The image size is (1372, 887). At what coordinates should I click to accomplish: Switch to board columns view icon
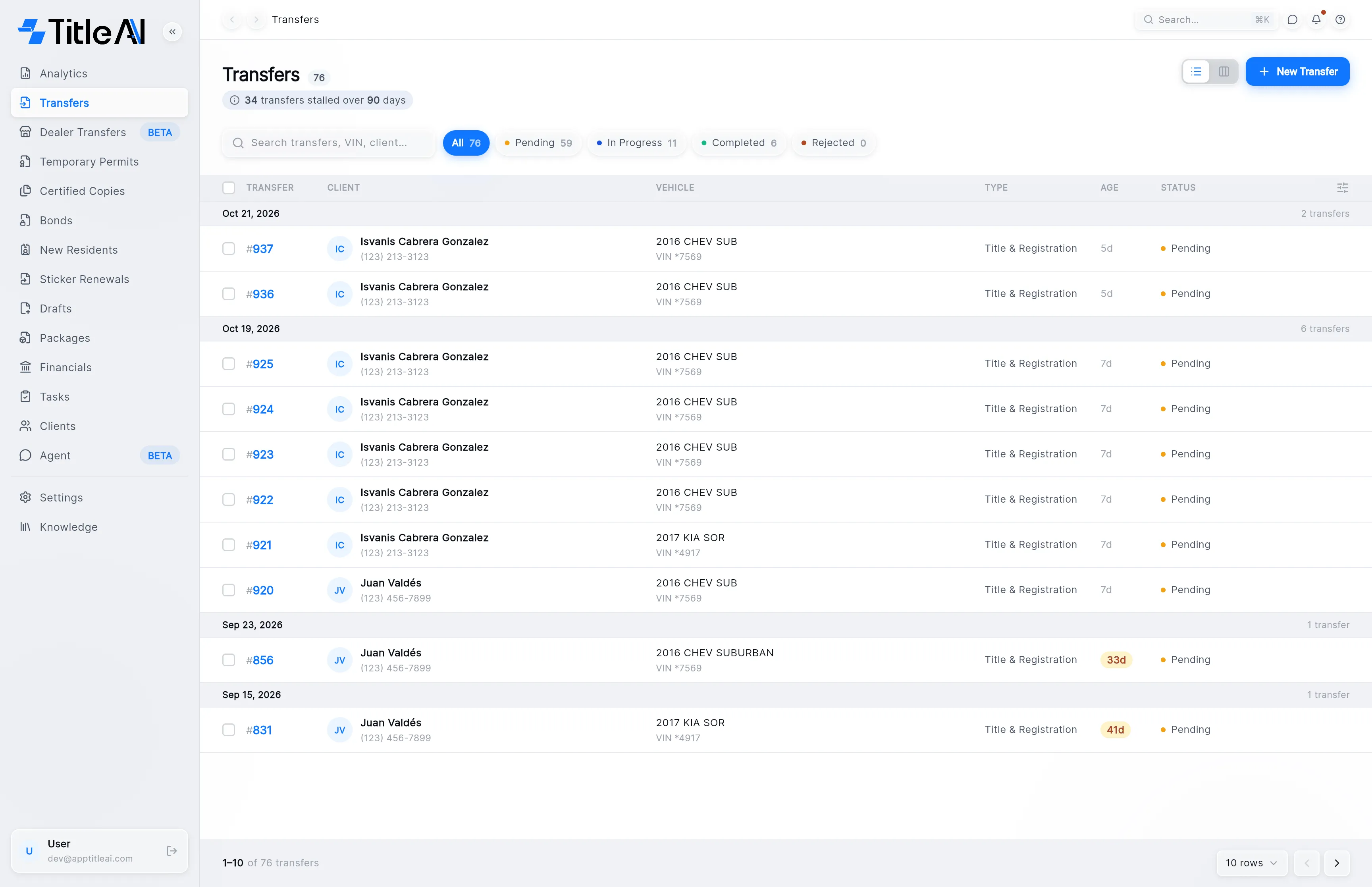pos(1224,71)
